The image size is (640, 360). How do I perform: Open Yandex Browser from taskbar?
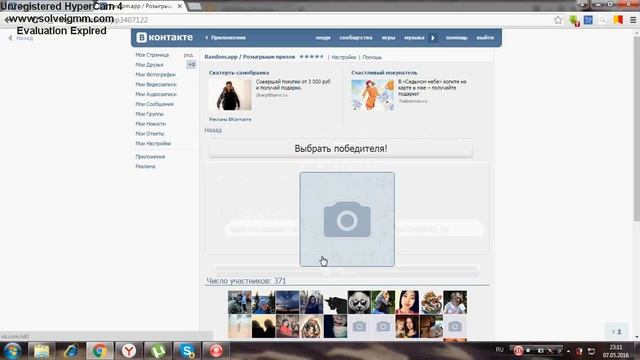pyautogui.click(x=129, y=351)
